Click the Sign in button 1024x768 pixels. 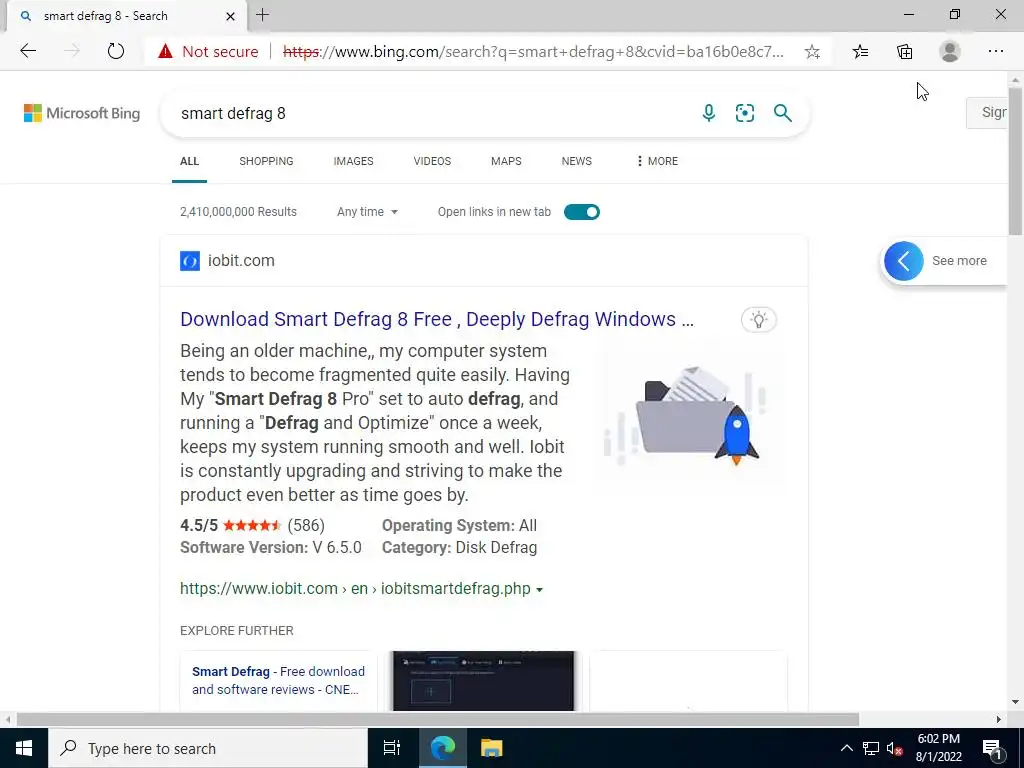[989, 112]
